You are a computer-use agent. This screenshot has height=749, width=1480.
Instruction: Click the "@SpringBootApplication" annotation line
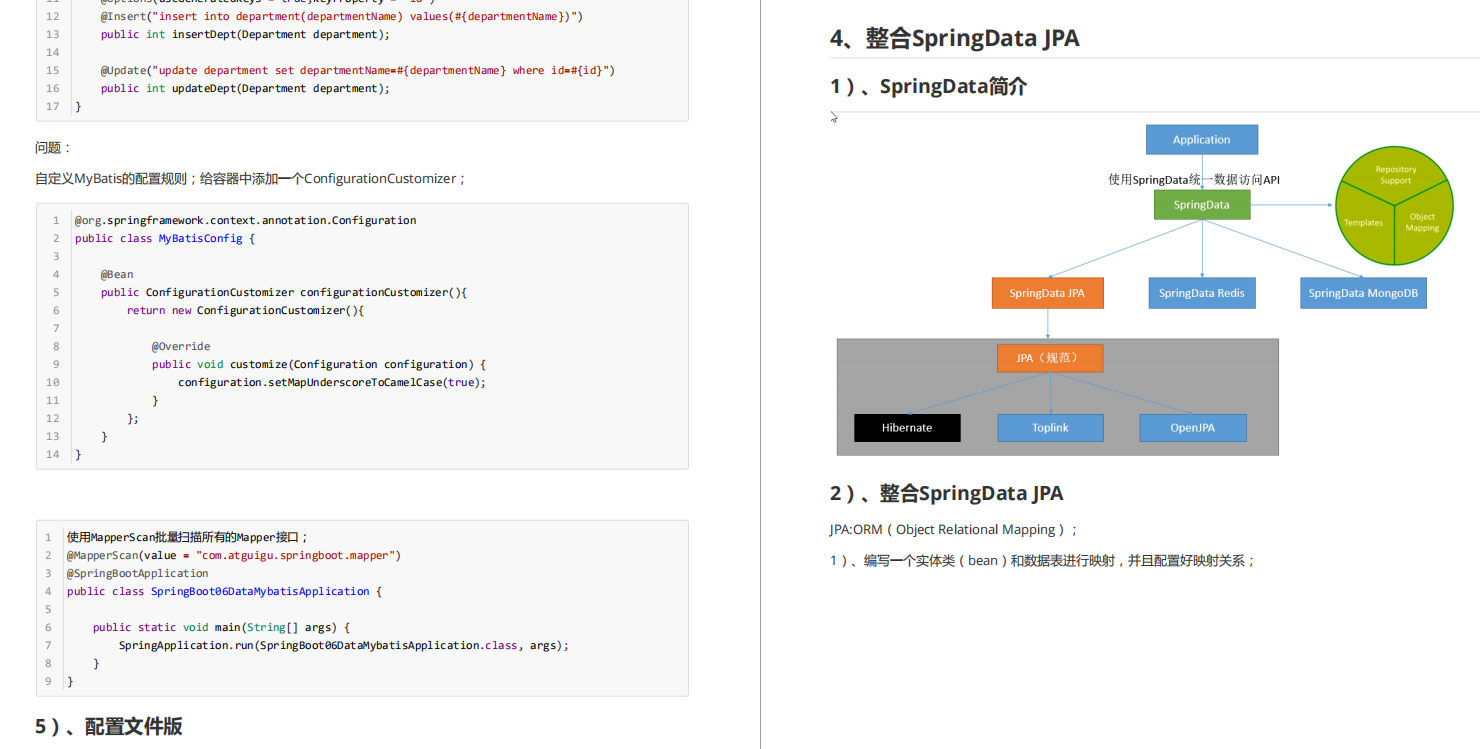point(138,573)
